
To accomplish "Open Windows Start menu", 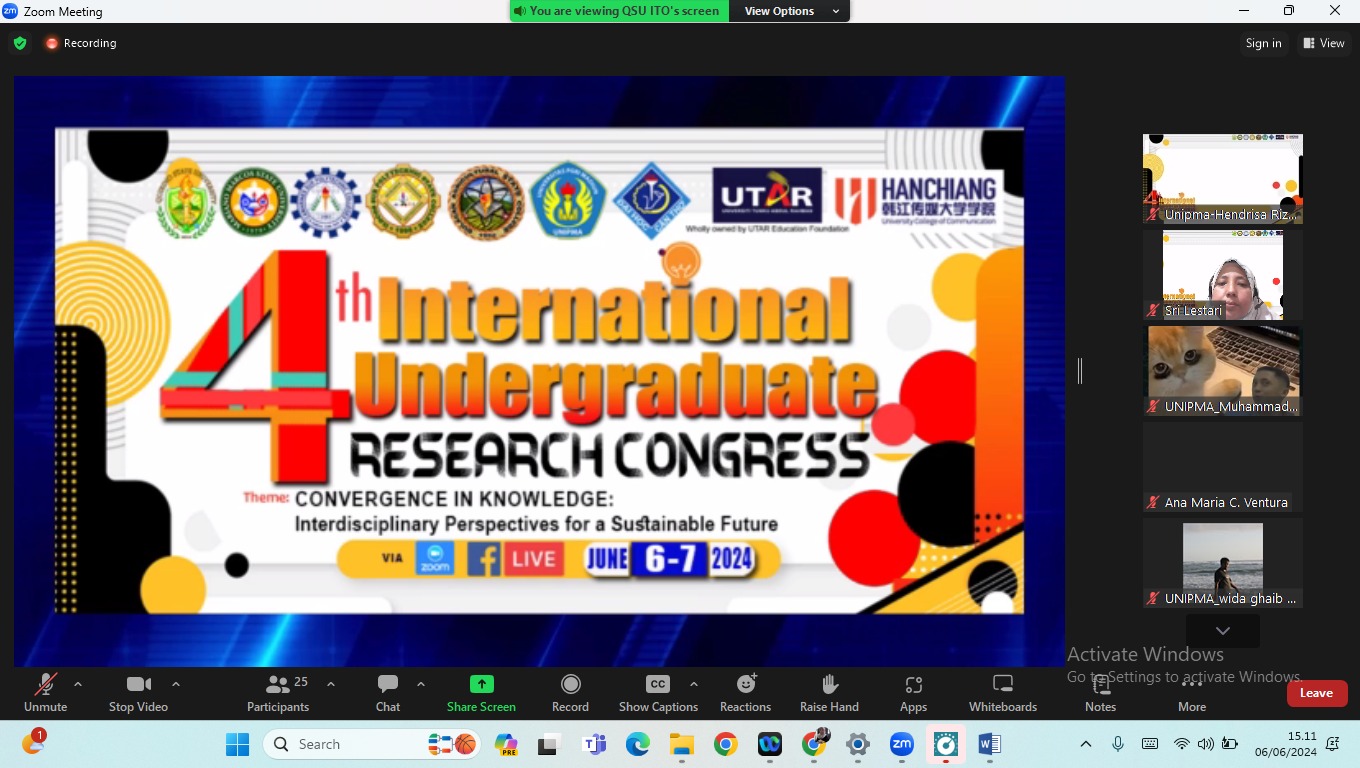I will coord(238,744).
